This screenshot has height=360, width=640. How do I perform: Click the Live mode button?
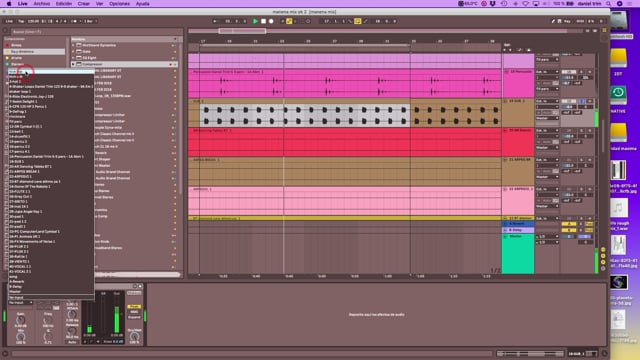tap(9, 21)
